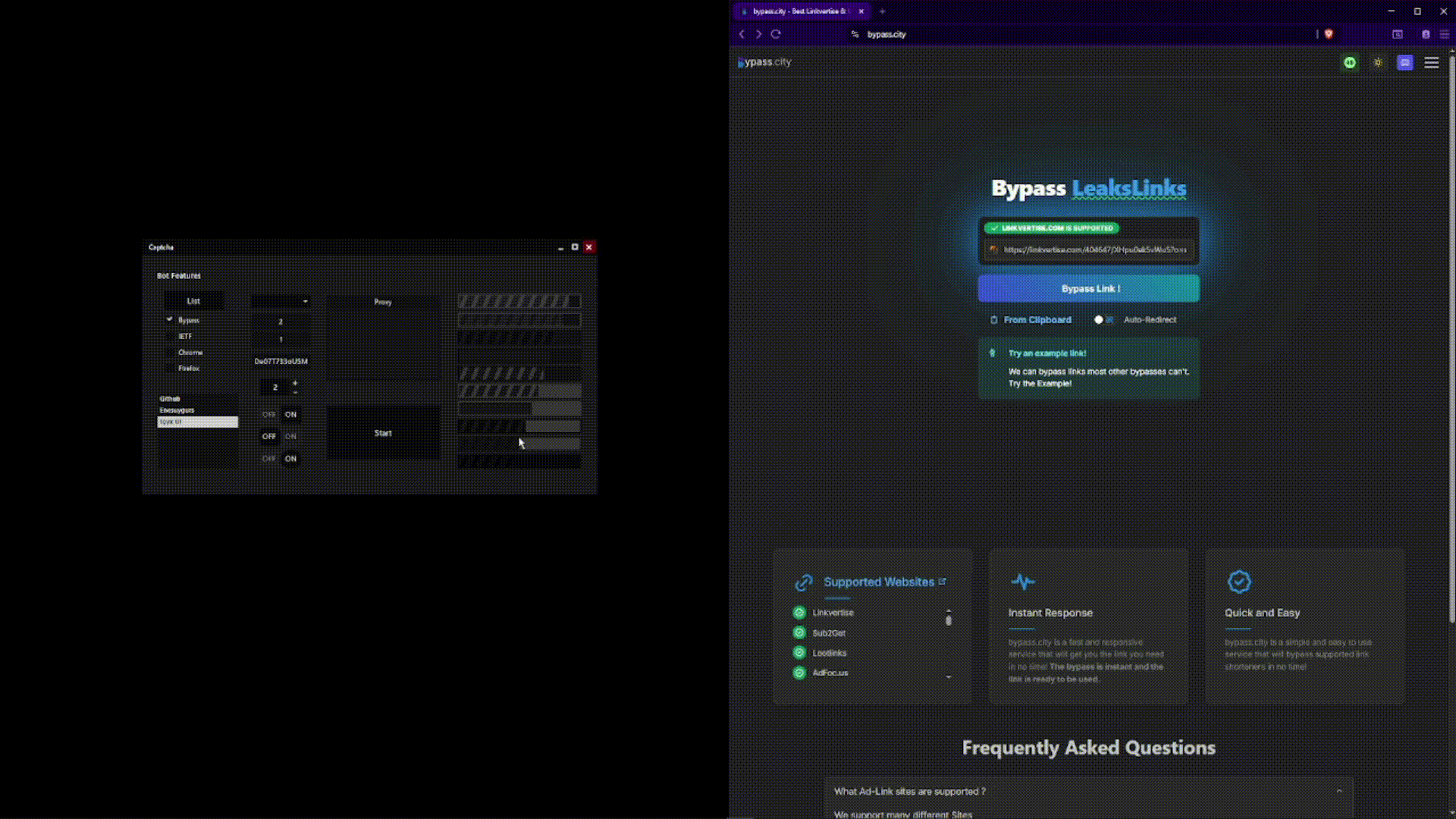Toggle the Auto-Redirect switch
The height and width of the screenshot is (819, 1456).
tap(1103, 320)
